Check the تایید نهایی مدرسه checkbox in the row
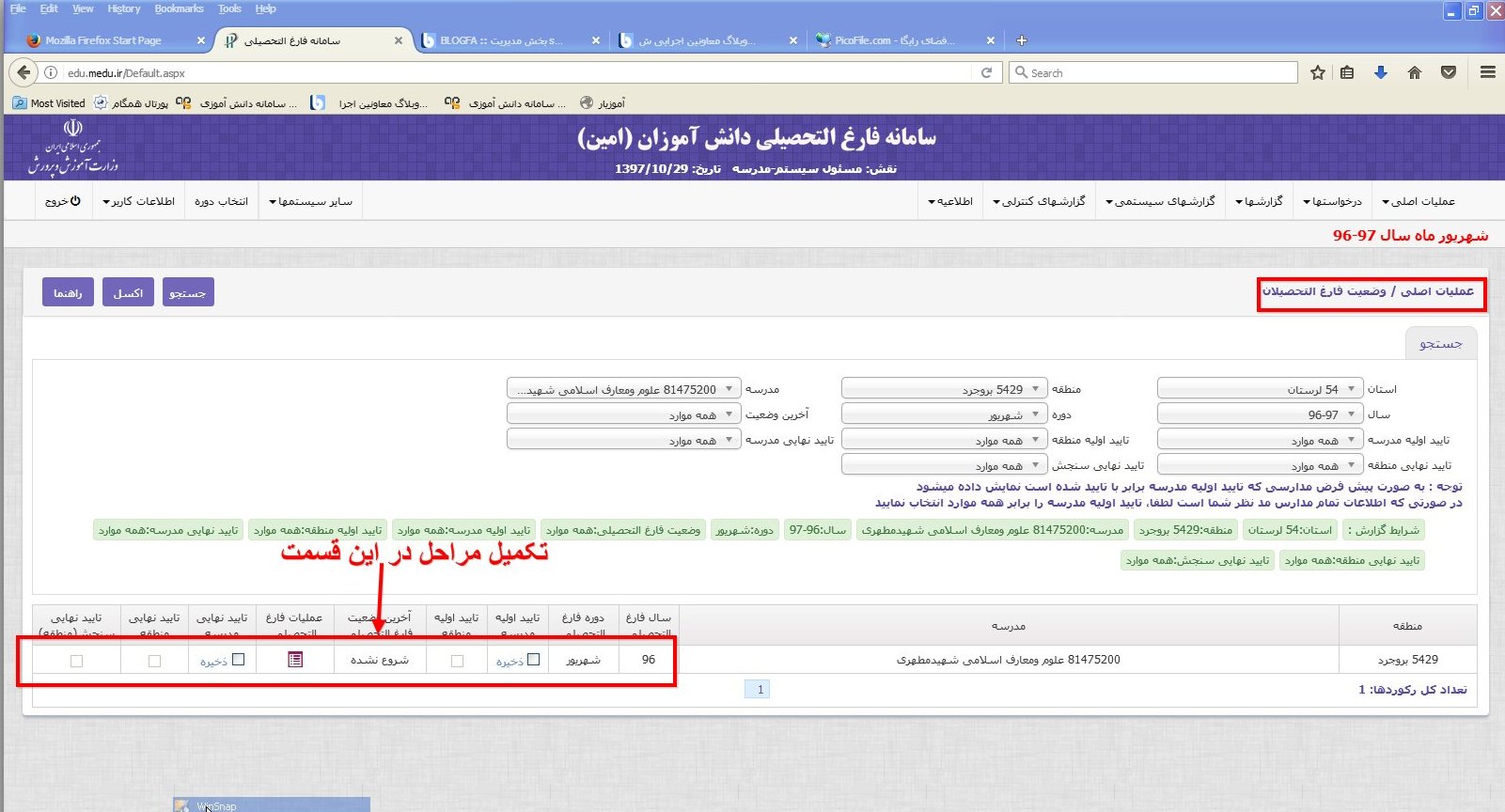Viewport: 1505px width, 812px height. pos(239,660)
